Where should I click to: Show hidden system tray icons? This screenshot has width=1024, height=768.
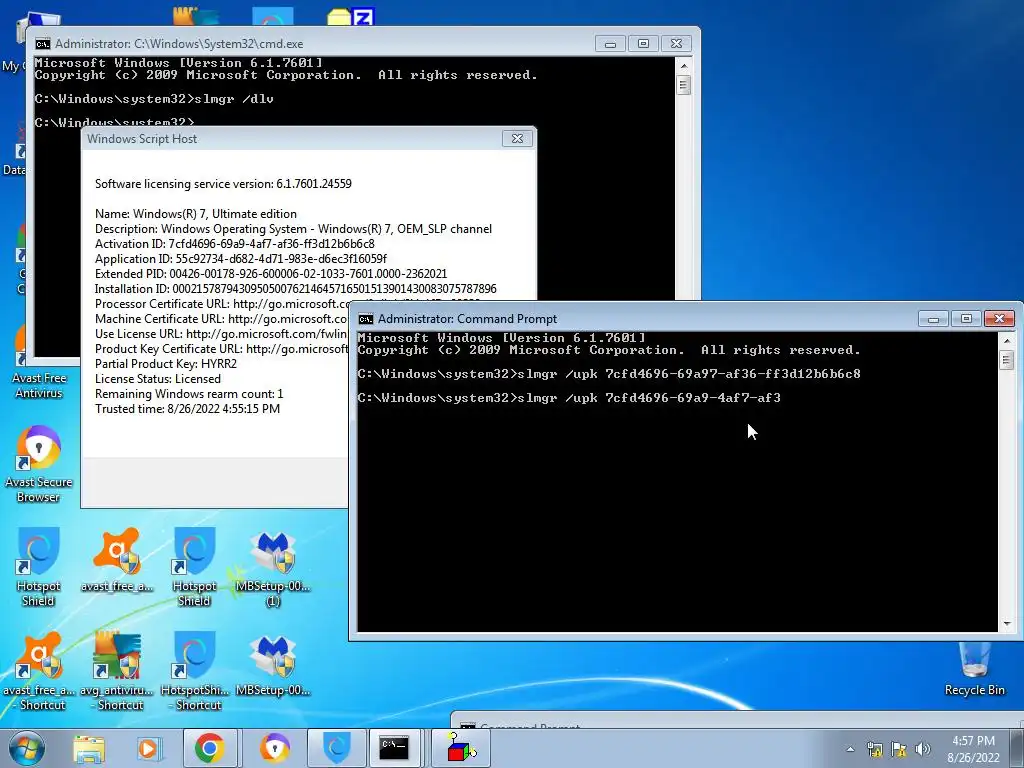click(850, 749)
